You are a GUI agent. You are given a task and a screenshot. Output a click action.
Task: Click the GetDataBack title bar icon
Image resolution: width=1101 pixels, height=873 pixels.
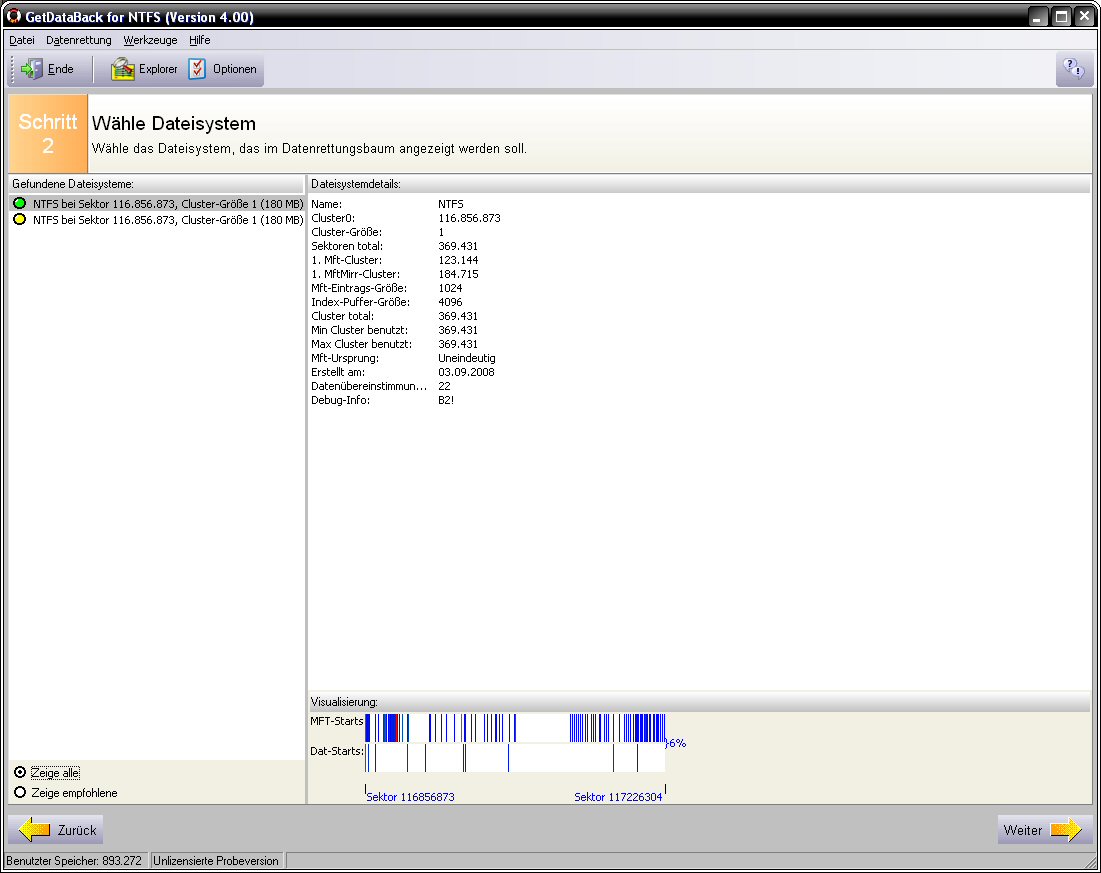coord(13,15)
